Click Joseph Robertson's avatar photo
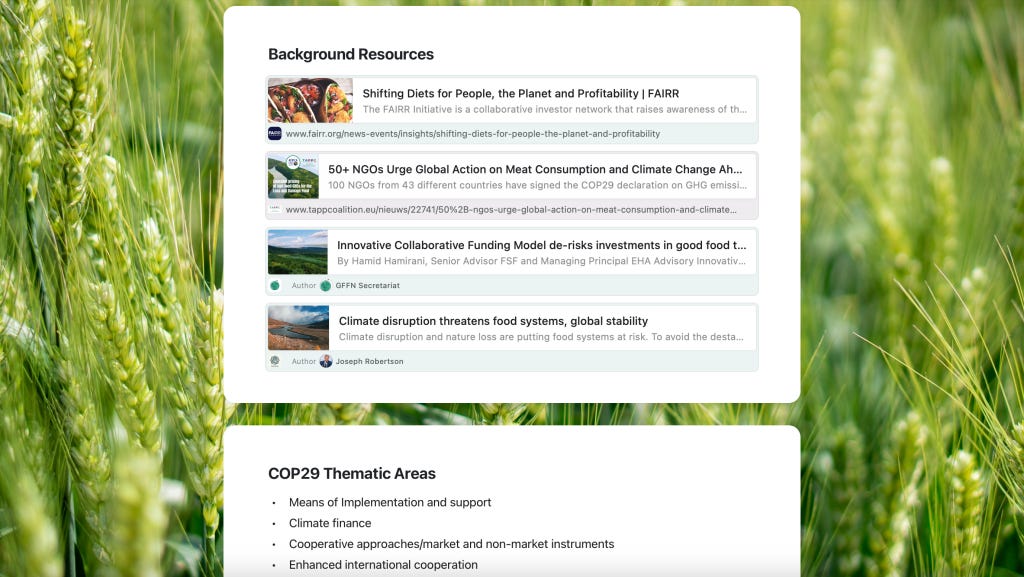Screen dimensions: 1024x577 point(326,361)
